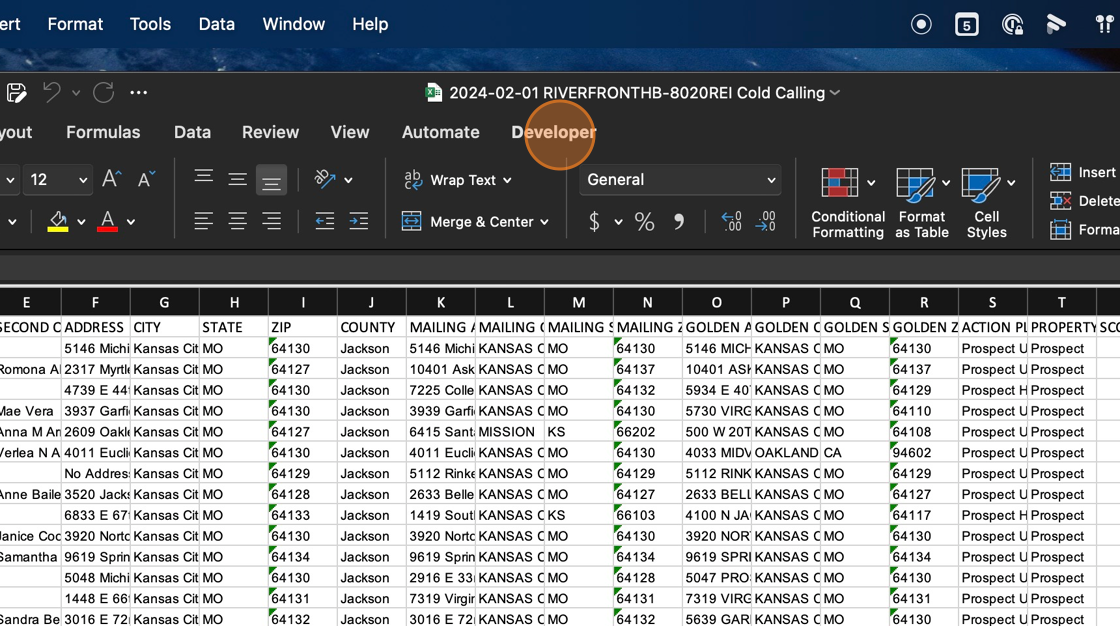Expand the General number format dropdown
Image resolution: width=1120 pixels, height=626 pixels.
tap(771, 180)
